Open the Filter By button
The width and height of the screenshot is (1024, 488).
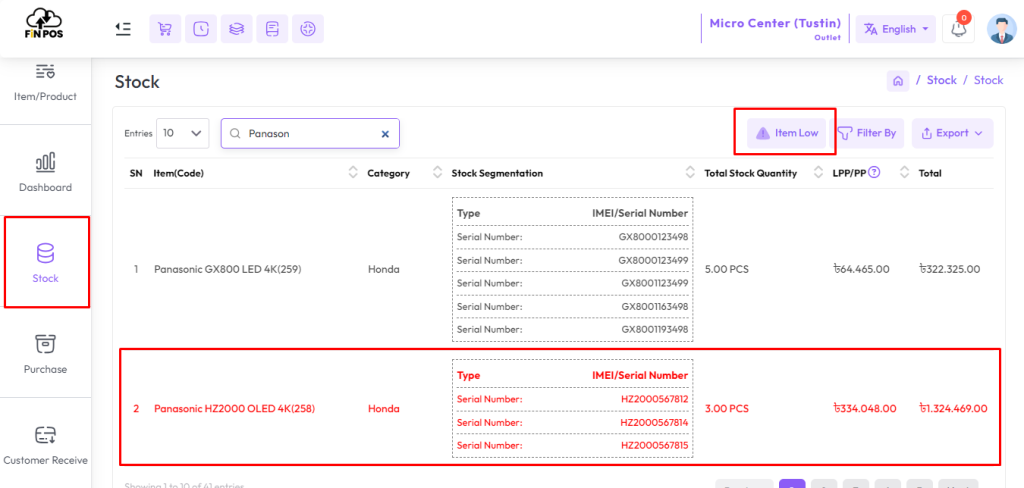coord(867,133)
